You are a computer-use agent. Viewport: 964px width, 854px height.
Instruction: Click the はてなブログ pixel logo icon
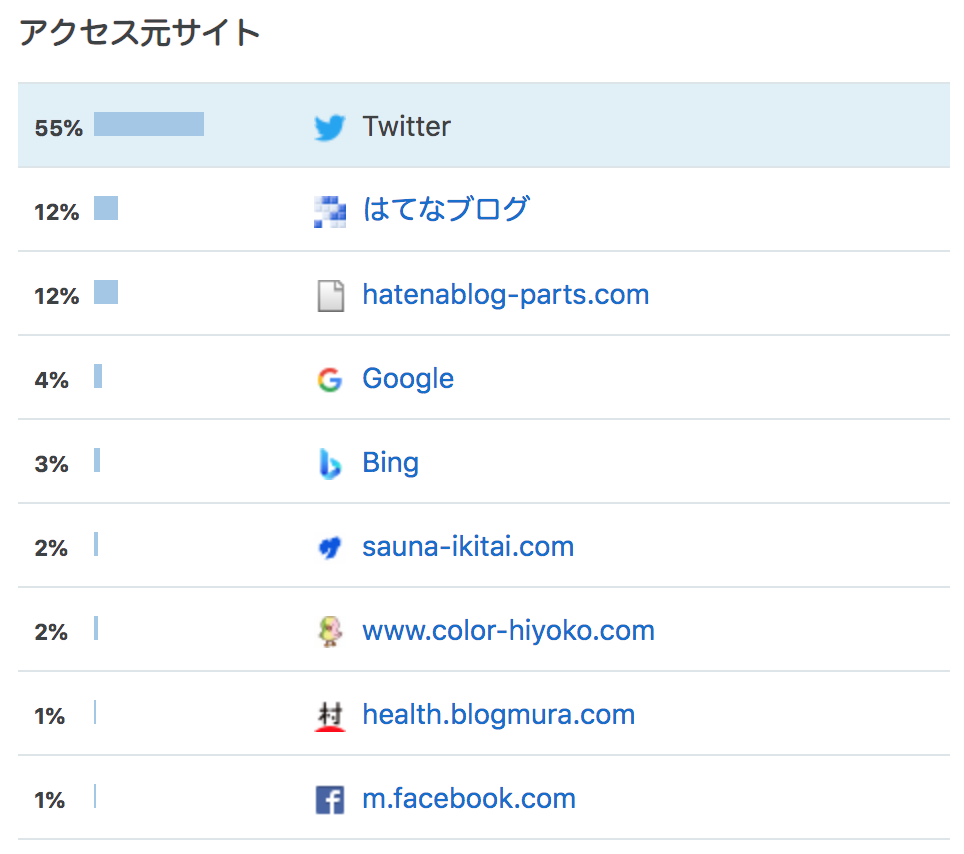[x=330, y=212]
